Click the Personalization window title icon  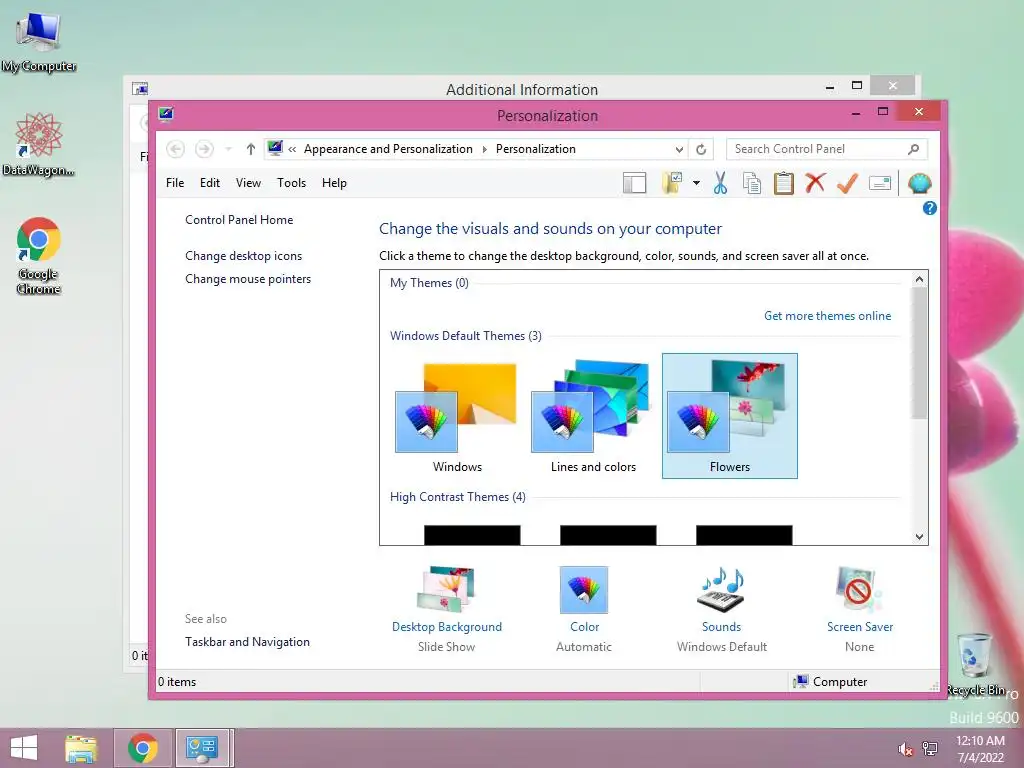[x=166, y=114]
